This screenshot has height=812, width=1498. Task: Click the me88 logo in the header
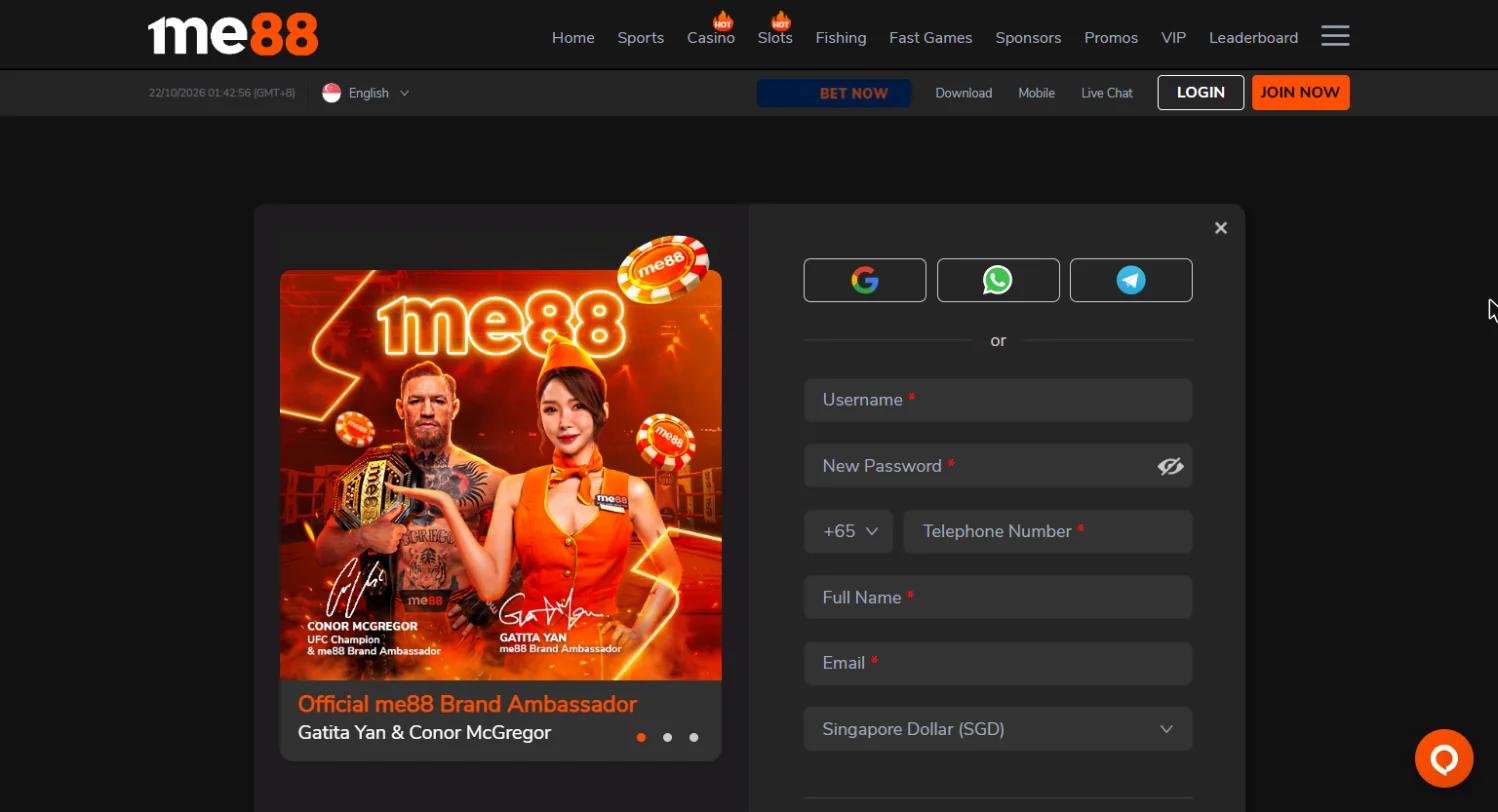pyautogui.click(x=233, y=35)
